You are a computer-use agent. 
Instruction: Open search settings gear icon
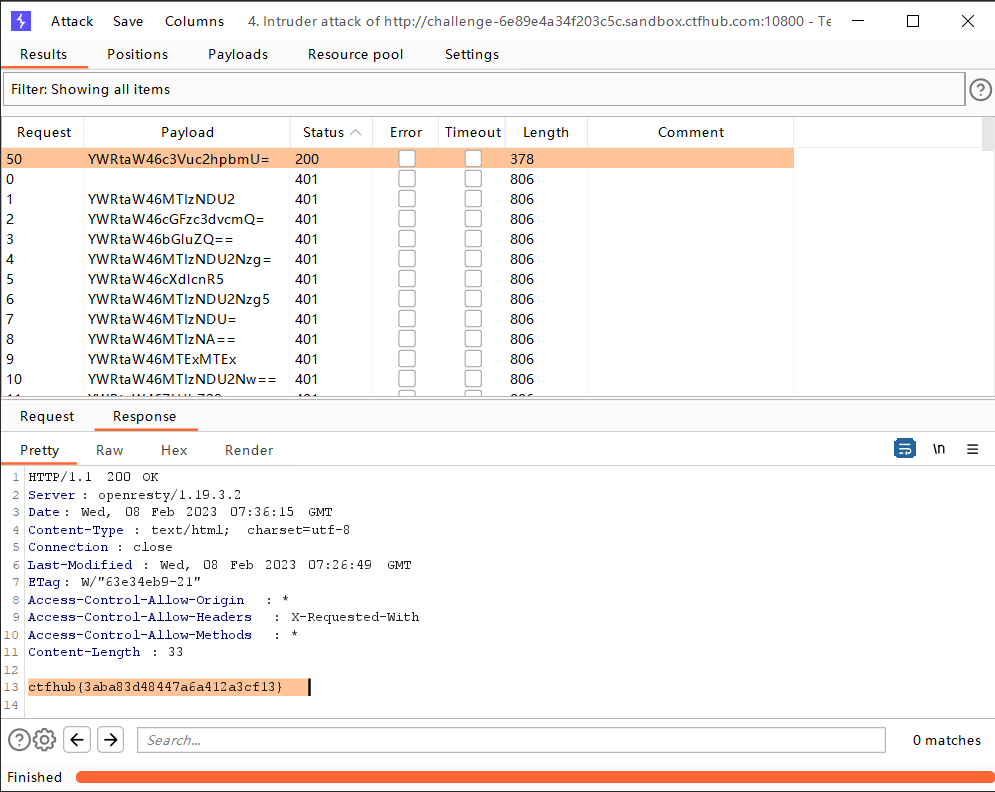click(44, 740)
